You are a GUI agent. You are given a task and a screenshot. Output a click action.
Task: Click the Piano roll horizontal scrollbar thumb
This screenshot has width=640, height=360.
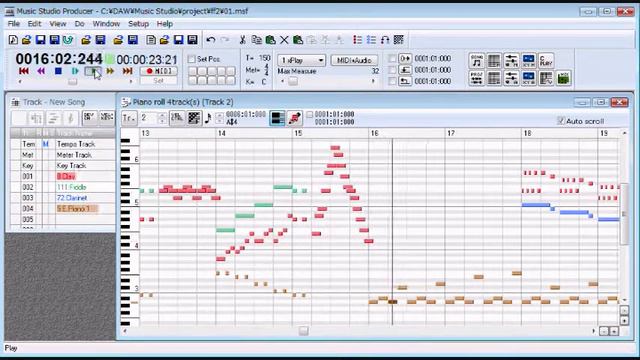point(303,331)
